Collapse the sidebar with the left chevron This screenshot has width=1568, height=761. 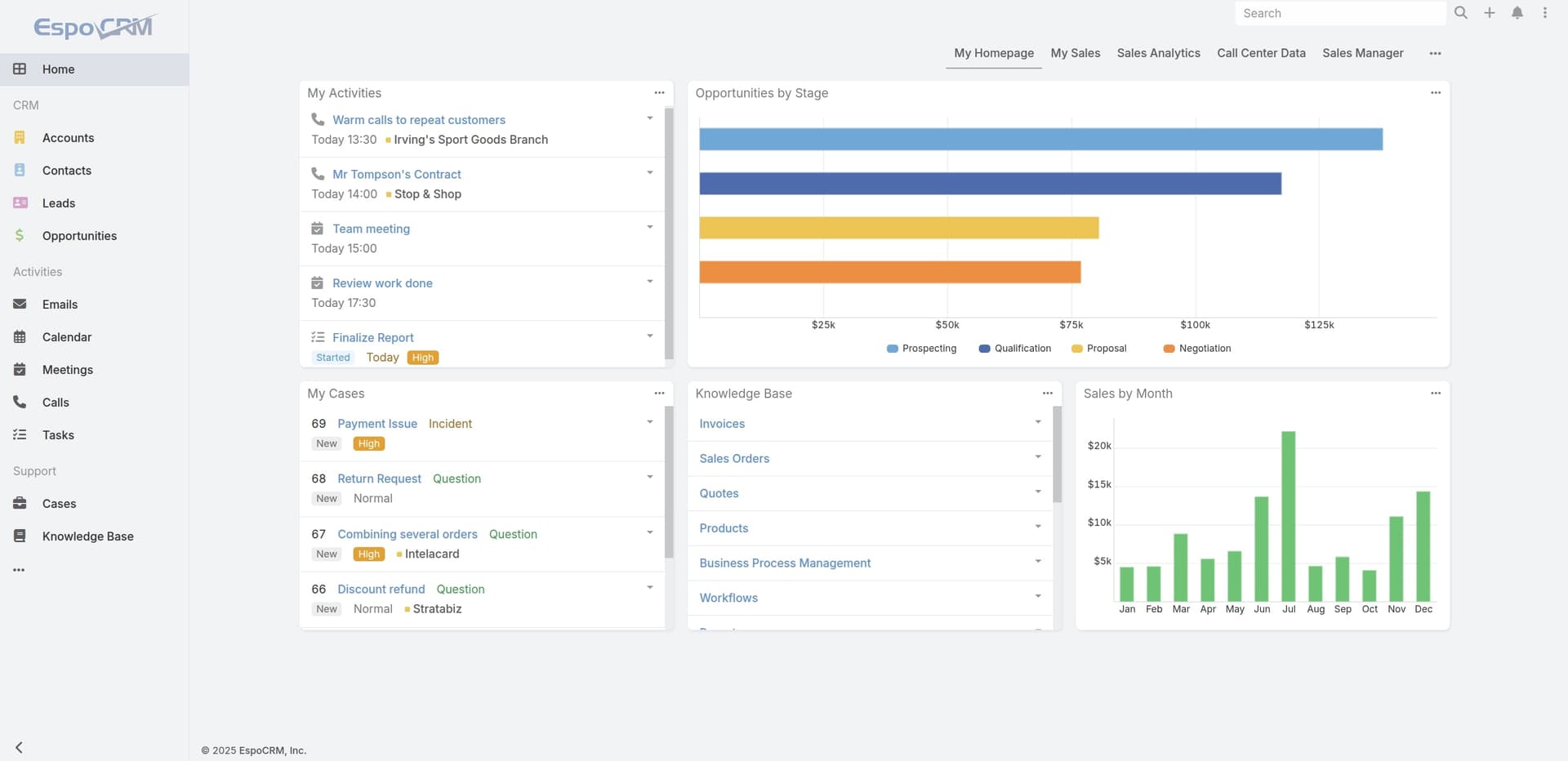tap(19, 747)
